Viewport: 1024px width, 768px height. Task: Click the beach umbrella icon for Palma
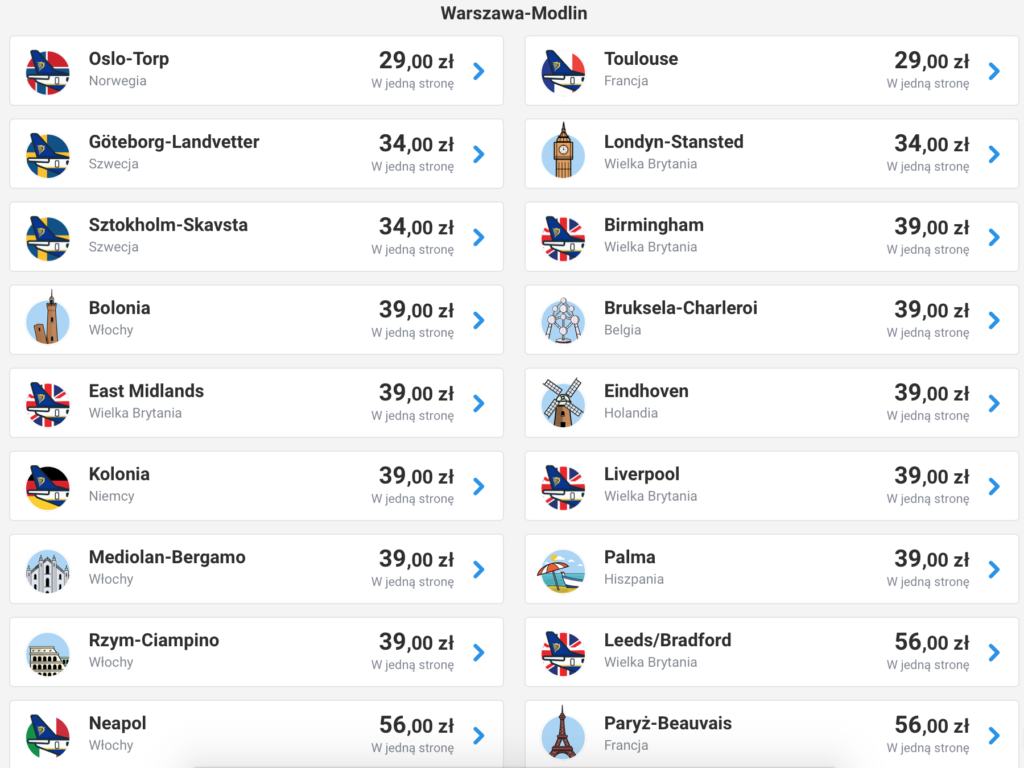[563, 569]
